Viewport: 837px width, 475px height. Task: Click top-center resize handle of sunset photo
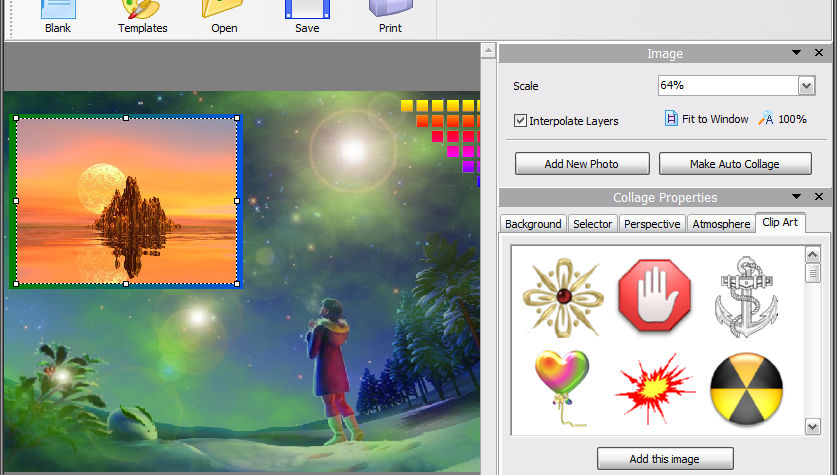126,118
